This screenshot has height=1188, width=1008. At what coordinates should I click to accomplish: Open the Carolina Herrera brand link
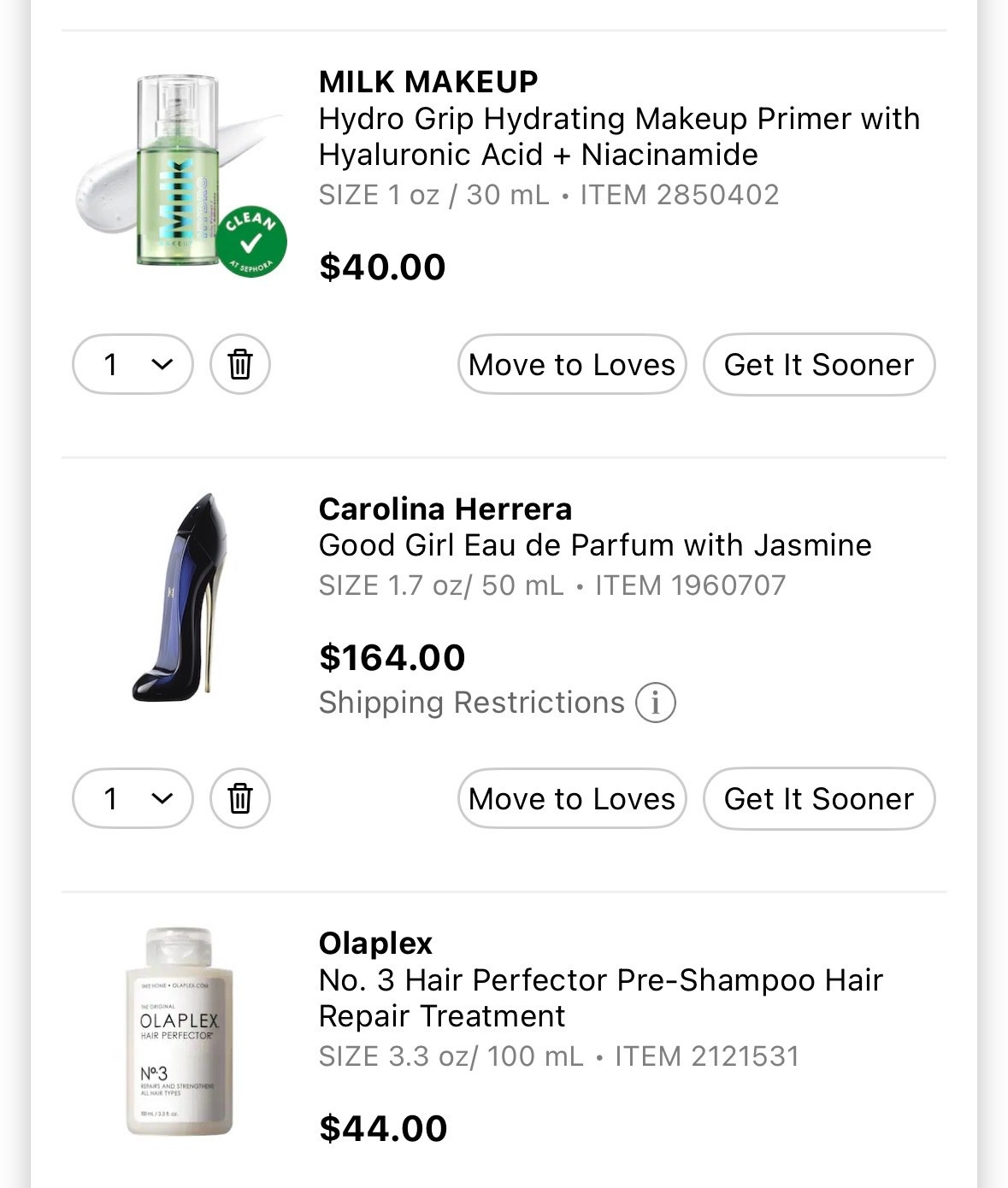pos(445,509)
